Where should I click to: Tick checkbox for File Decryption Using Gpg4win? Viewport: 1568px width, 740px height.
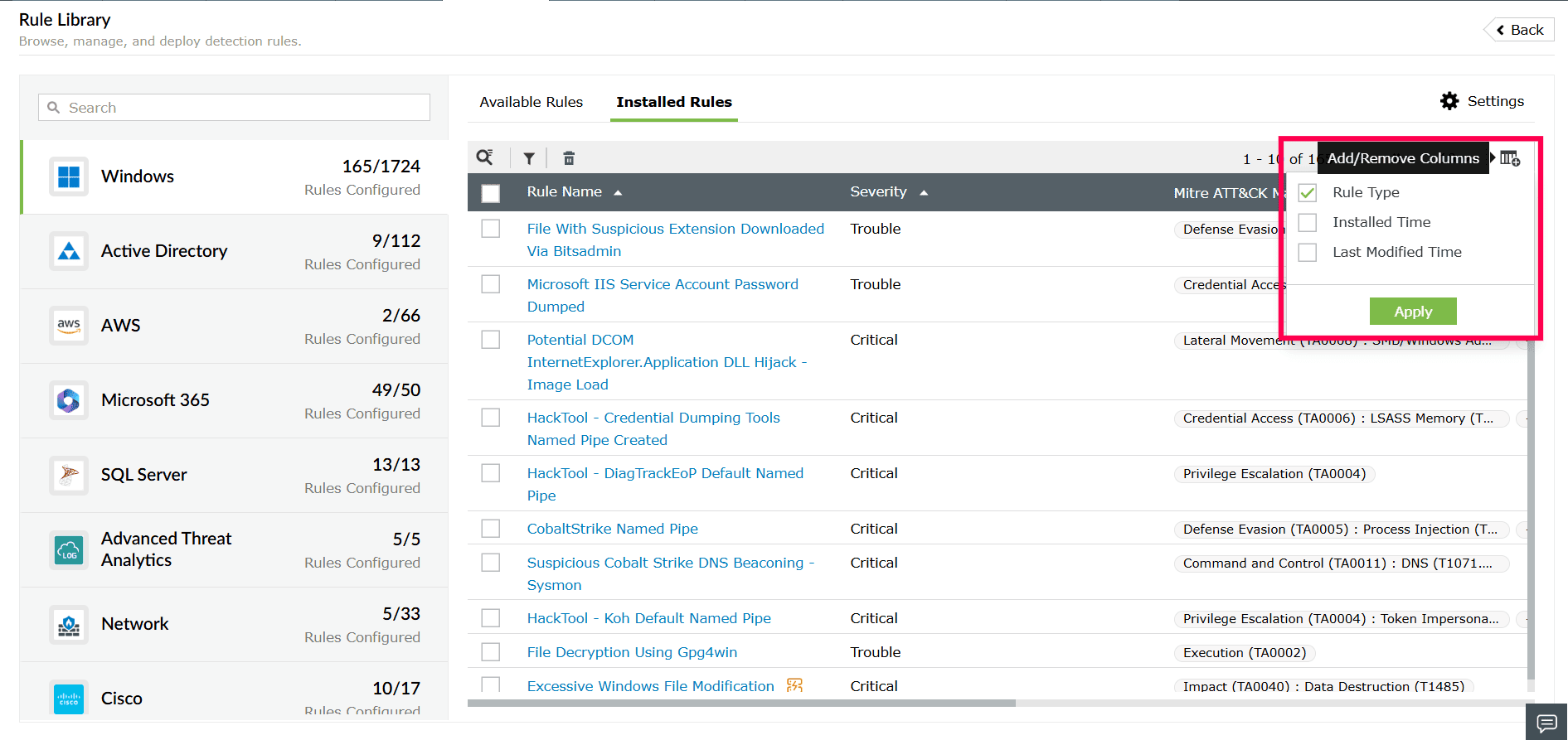[x=491, y=652]
